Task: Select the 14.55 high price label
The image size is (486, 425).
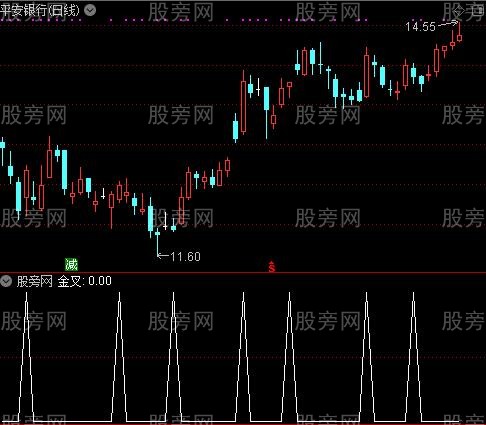Action: pos(420,27)
